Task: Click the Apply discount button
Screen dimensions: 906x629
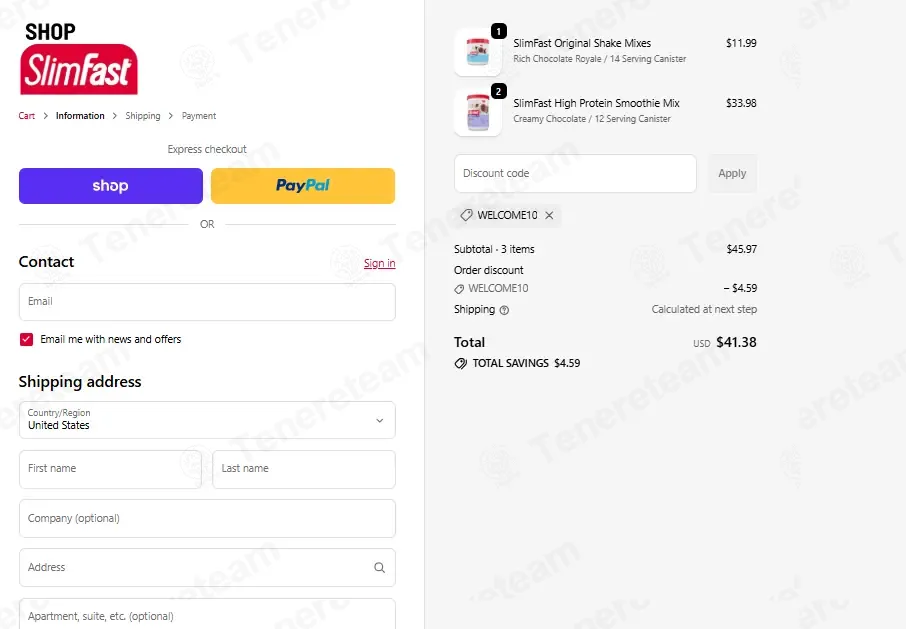Action: 732,173
